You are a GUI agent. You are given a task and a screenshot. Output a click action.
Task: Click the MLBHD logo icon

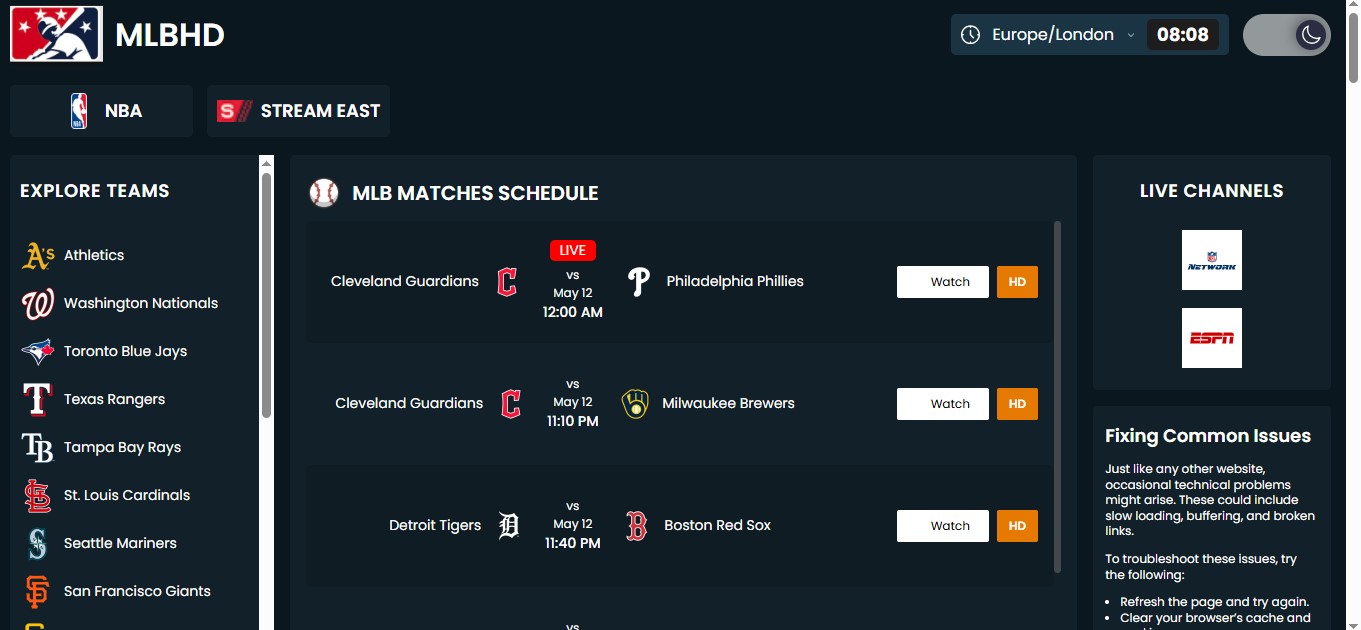[x=56, y=34]
